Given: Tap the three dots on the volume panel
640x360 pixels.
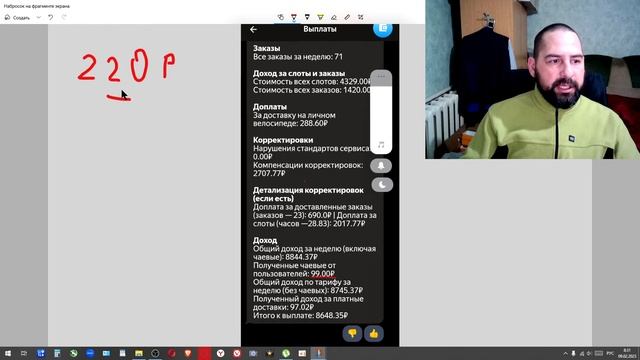Looking at the screenshot, I should pyautogui.click(x=381, y=76).
